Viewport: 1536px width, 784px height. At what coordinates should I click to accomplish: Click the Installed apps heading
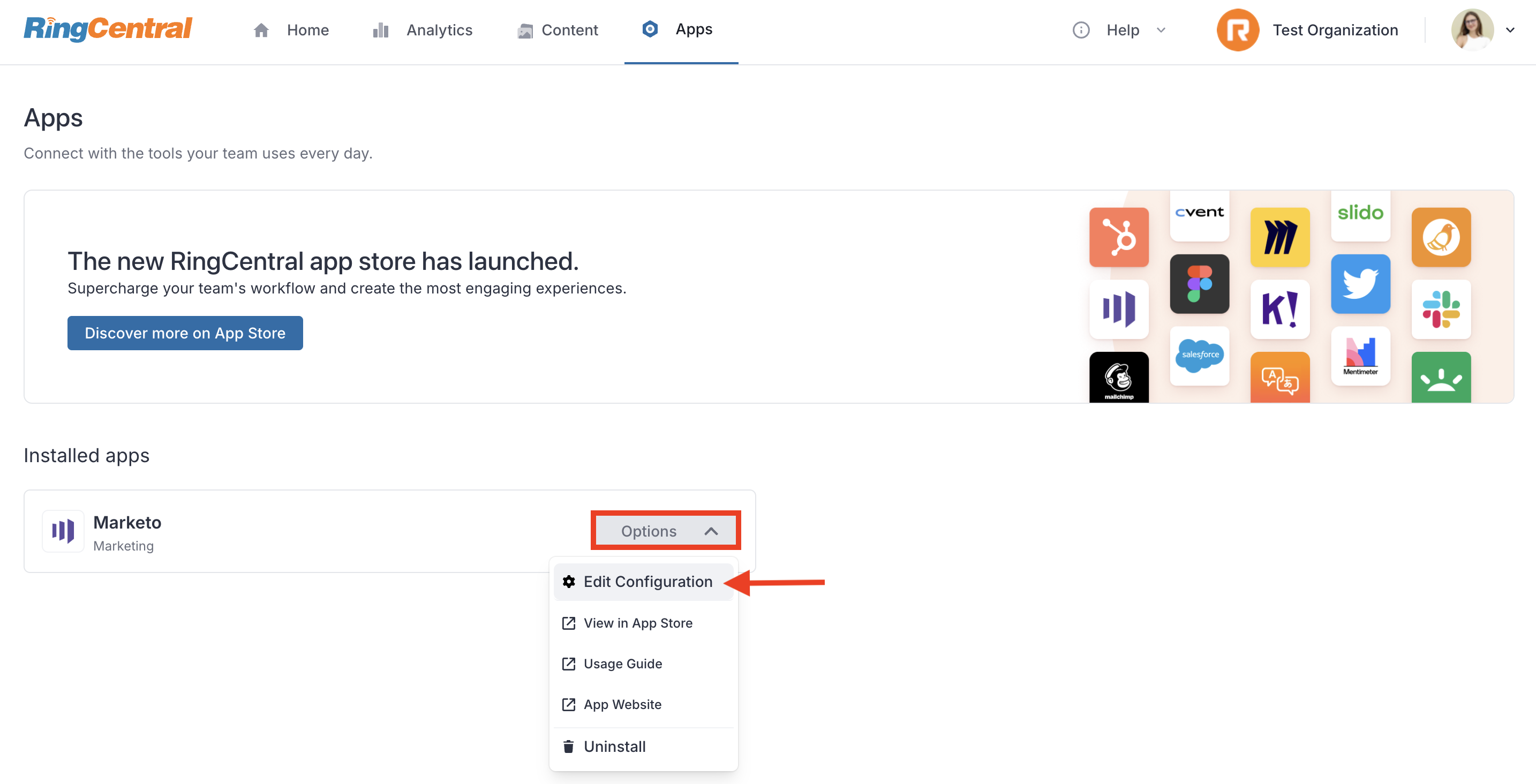(86, 456)
